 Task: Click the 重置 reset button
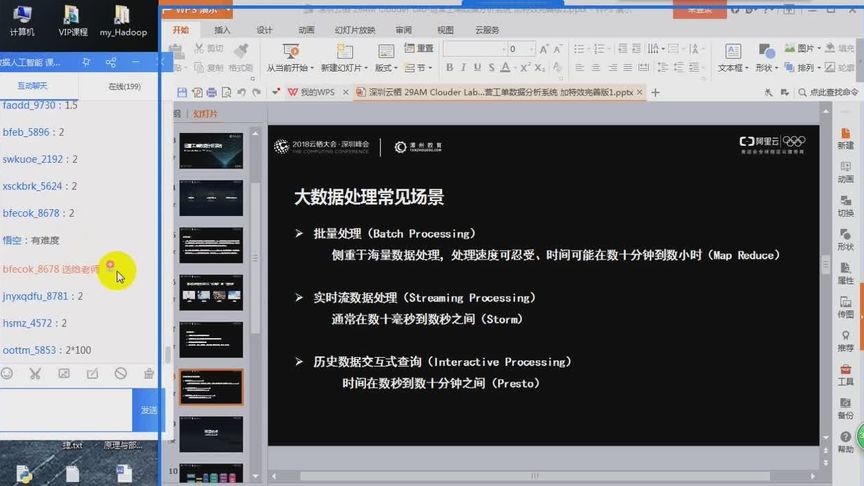tap(419, 48)
